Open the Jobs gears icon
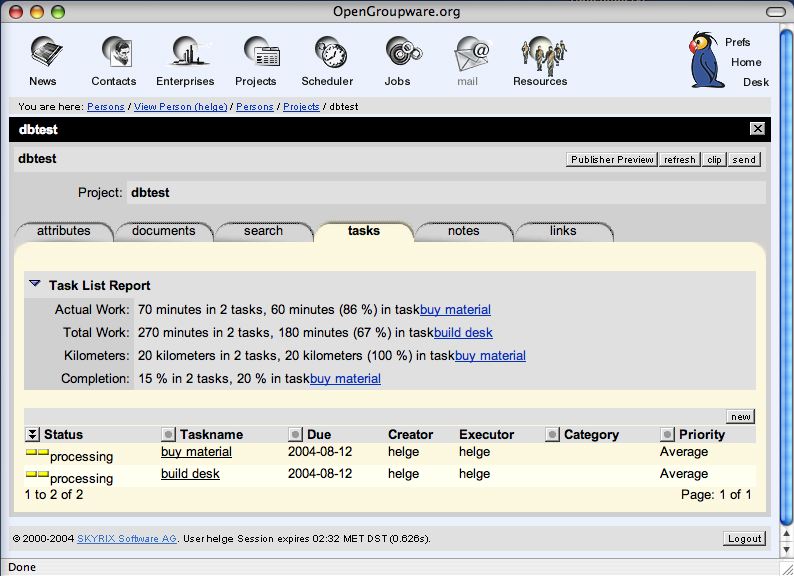Screen dimensions: 794x576 point(404,52)
